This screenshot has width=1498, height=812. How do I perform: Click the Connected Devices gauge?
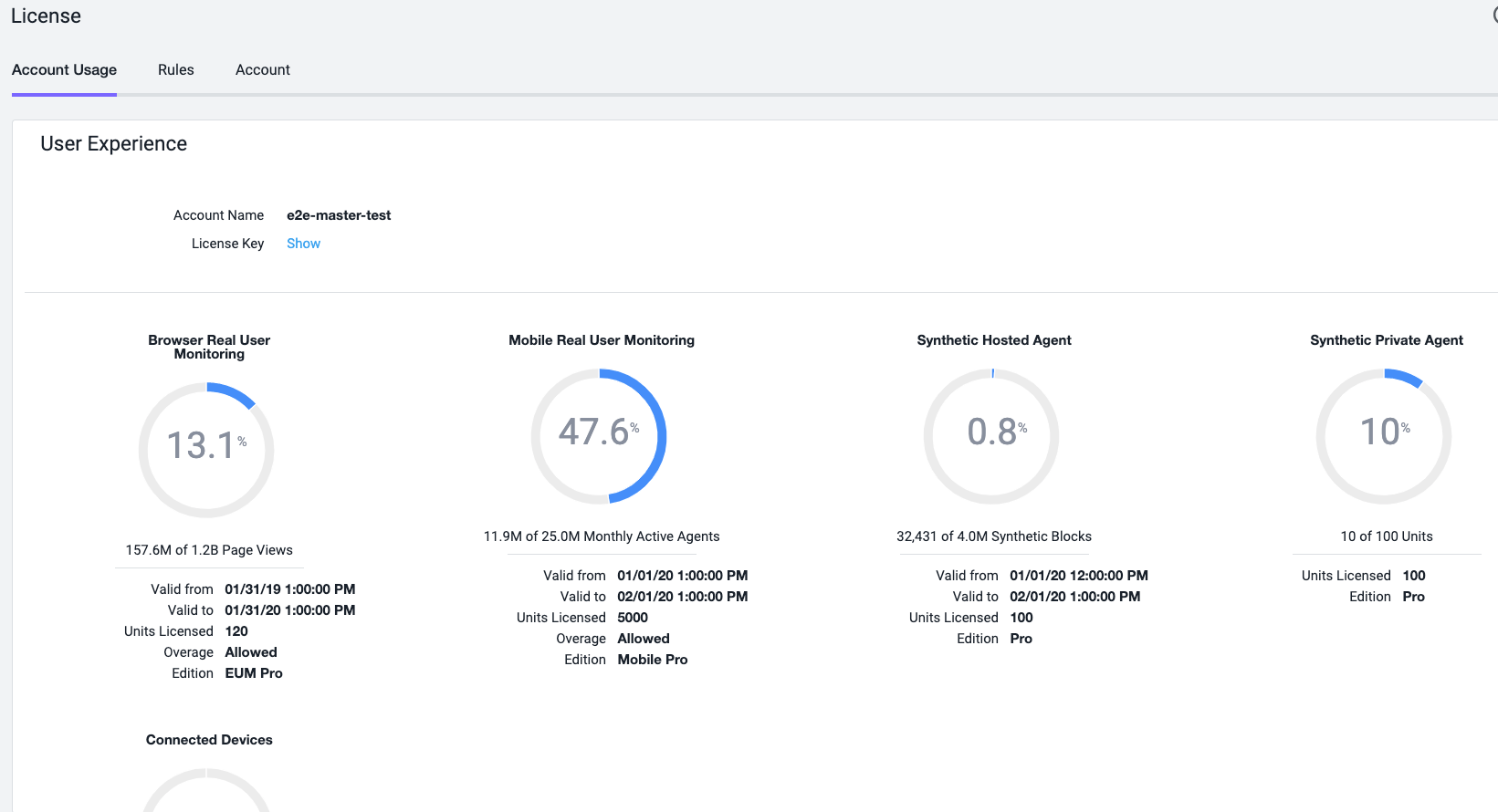(x=206, y=790)
